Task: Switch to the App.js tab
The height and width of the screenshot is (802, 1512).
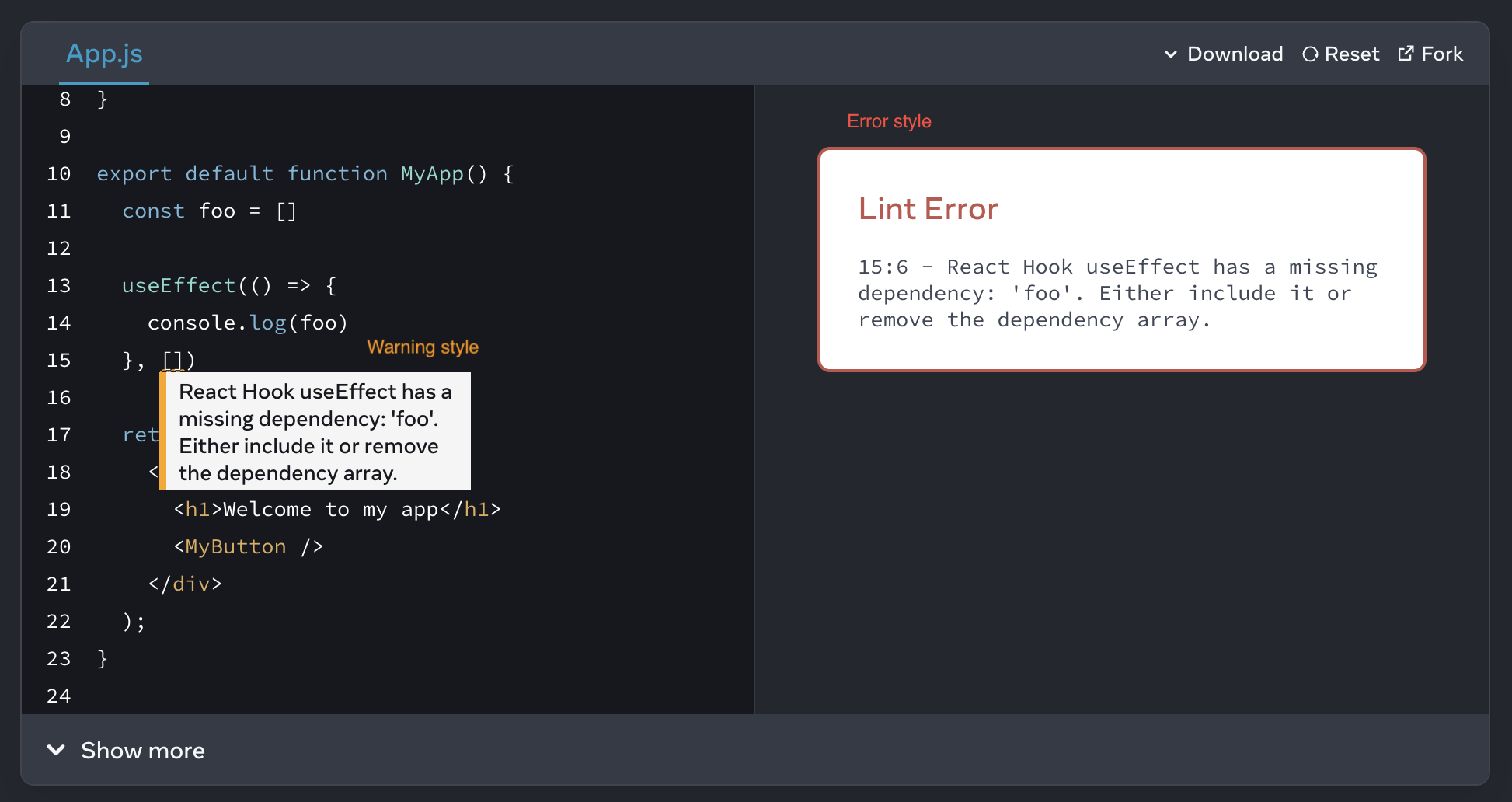Action: pos(104,54)
